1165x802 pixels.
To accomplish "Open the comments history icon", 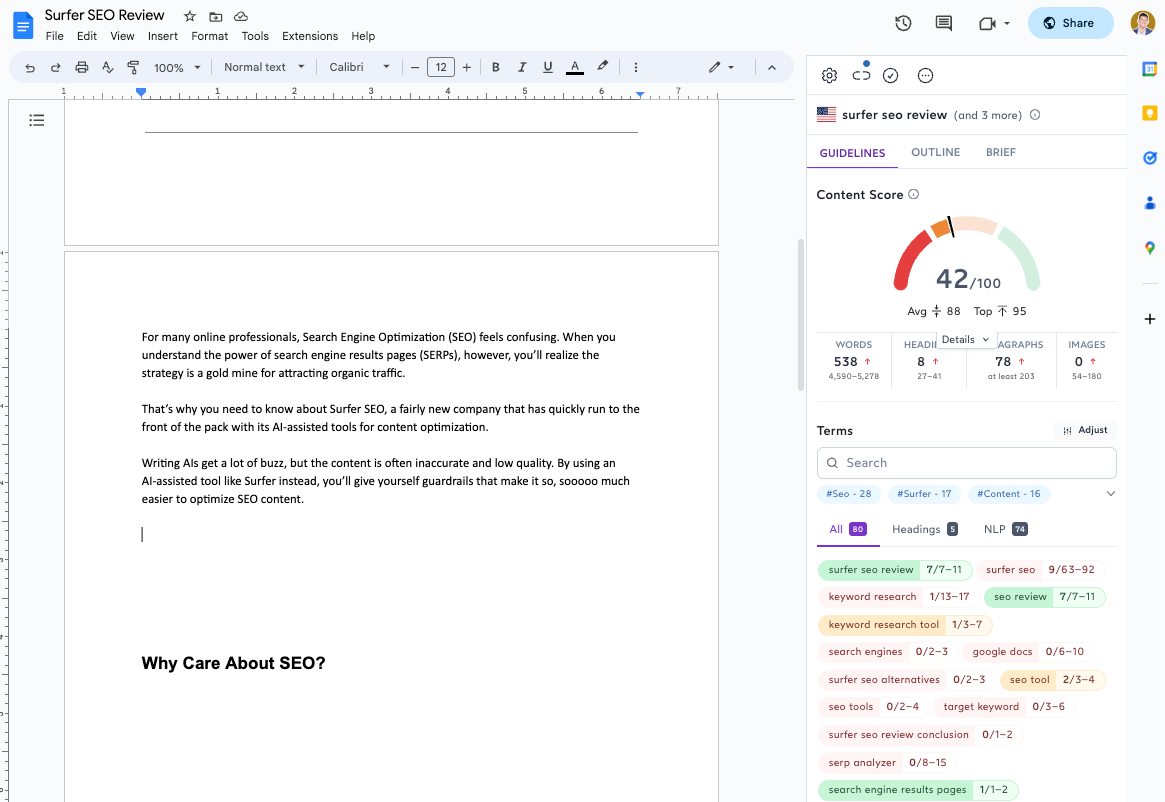I will (x=944, y=23).
